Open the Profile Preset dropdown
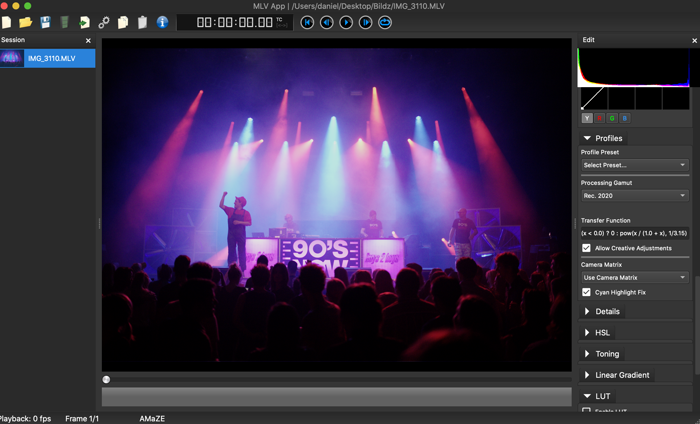The width and height of the screenshot is (700, 424). [x=634, y=165]
